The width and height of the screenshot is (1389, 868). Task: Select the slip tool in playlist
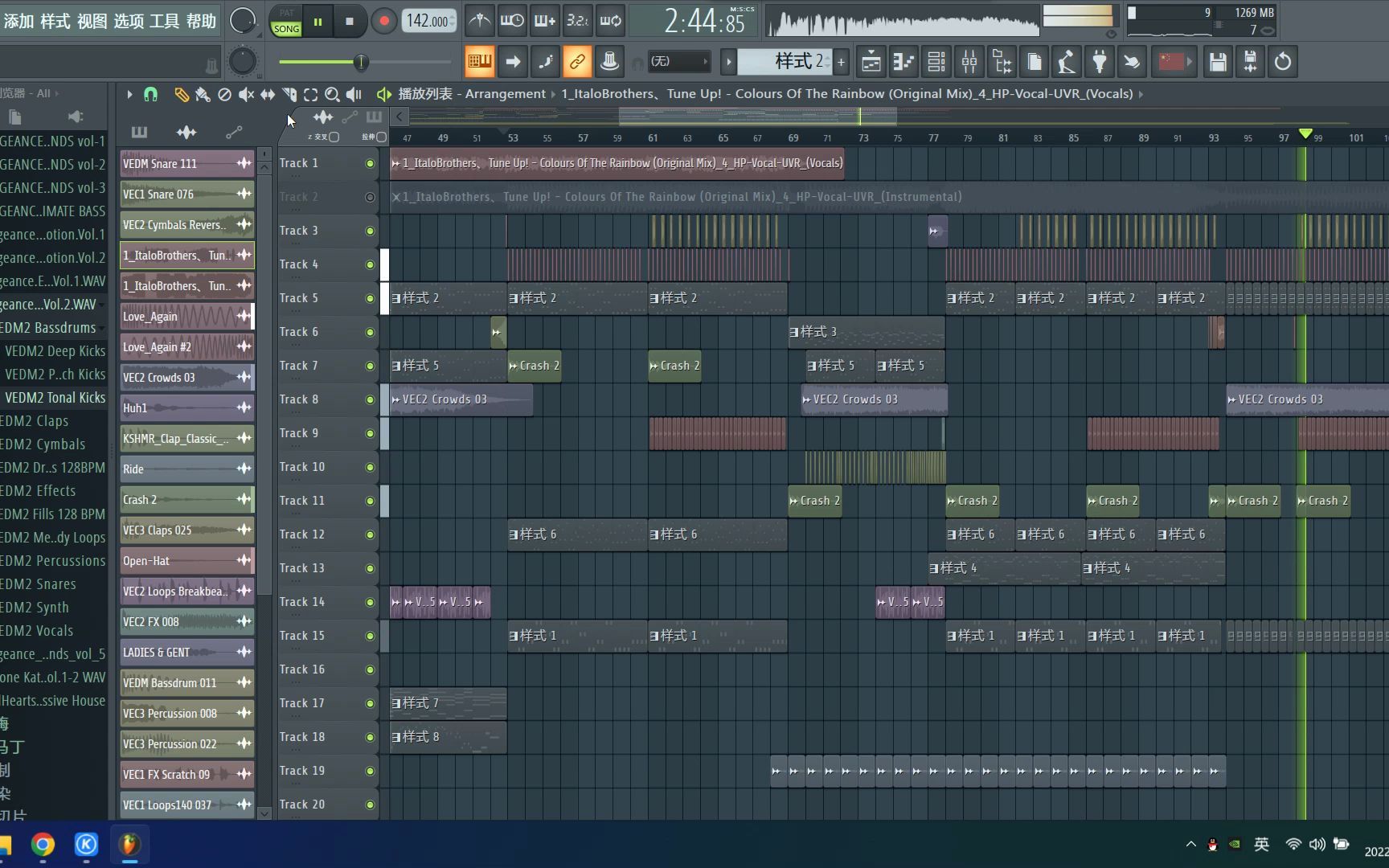pos(268,94)
